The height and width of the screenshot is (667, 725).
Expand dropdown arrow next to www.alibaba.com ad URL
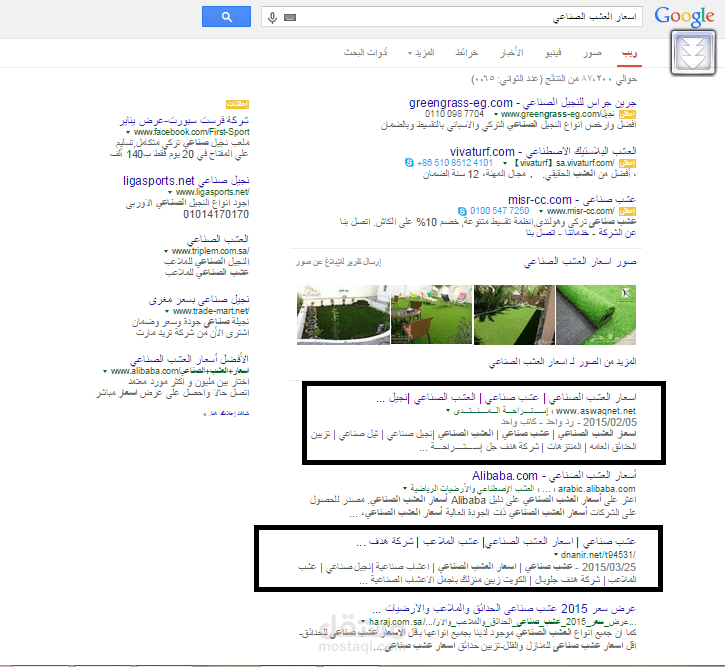click(x=105, y=371)
